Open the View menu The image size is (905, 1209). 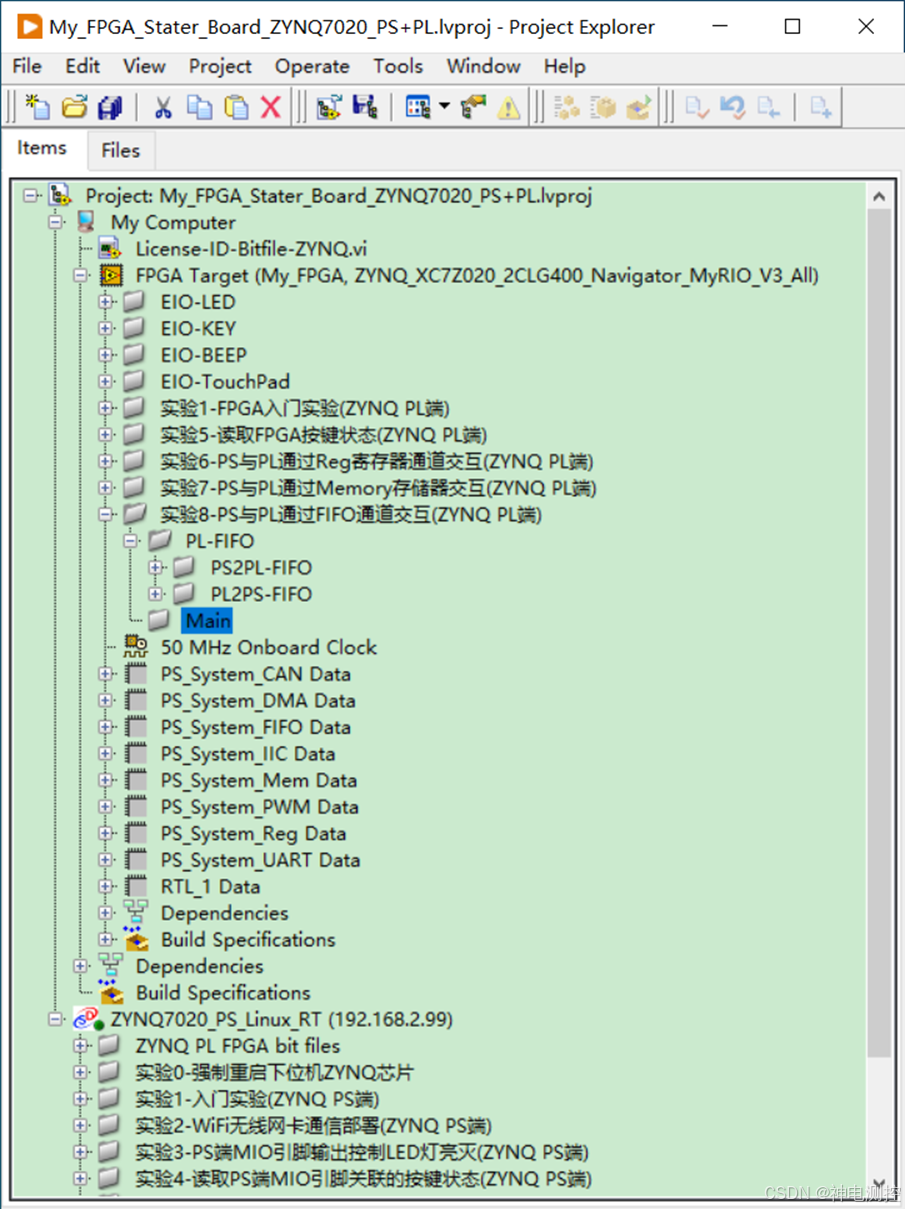144,66
